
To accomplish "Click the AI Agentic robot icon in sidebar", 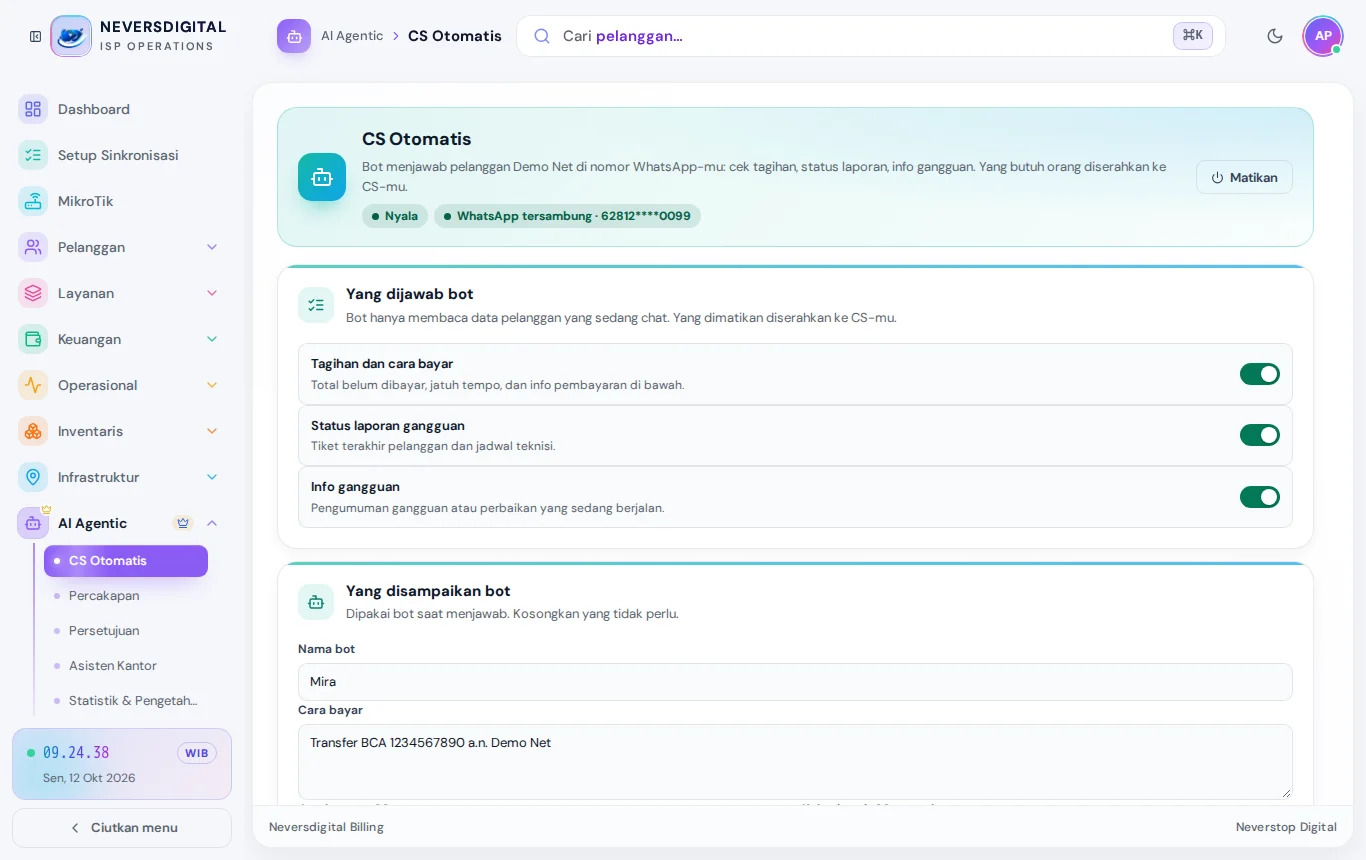I will tap(33, 523).
